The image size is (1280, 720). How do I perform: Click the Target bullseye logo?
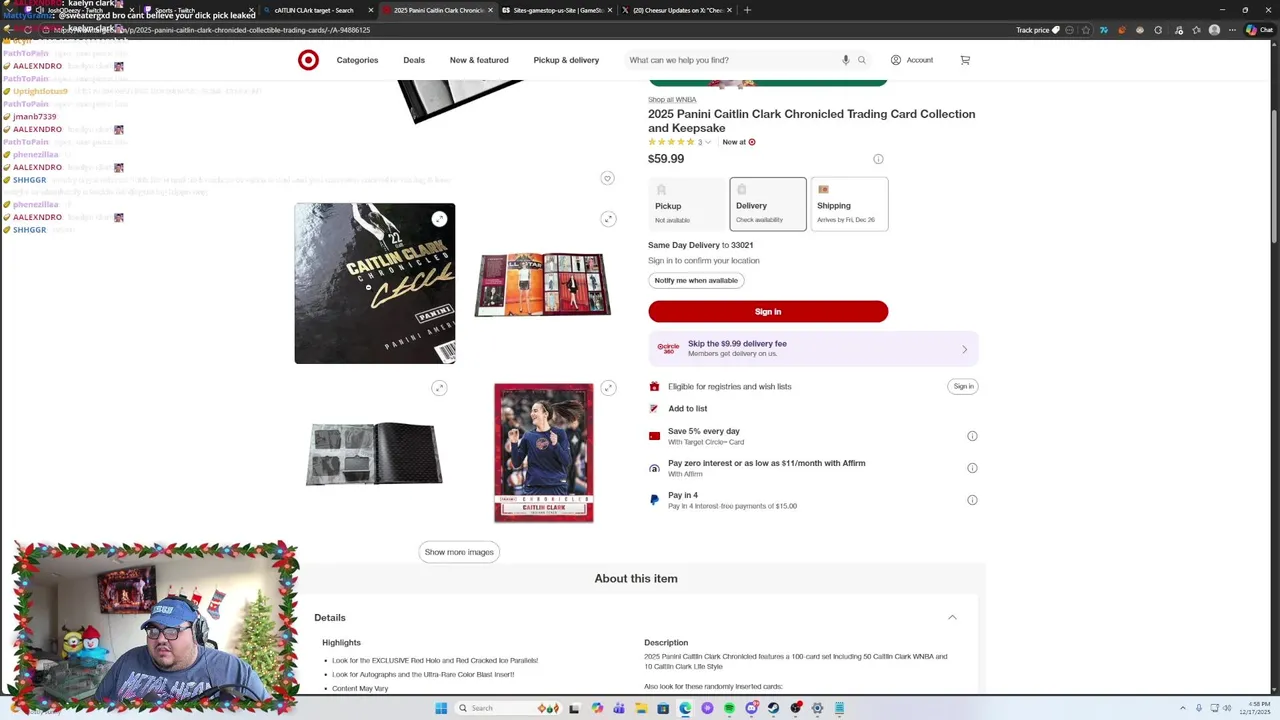tap(308, 60)
